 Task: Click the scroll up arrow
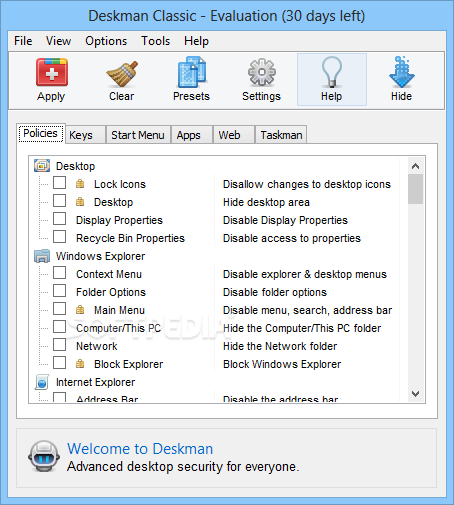tap(415, 166)
